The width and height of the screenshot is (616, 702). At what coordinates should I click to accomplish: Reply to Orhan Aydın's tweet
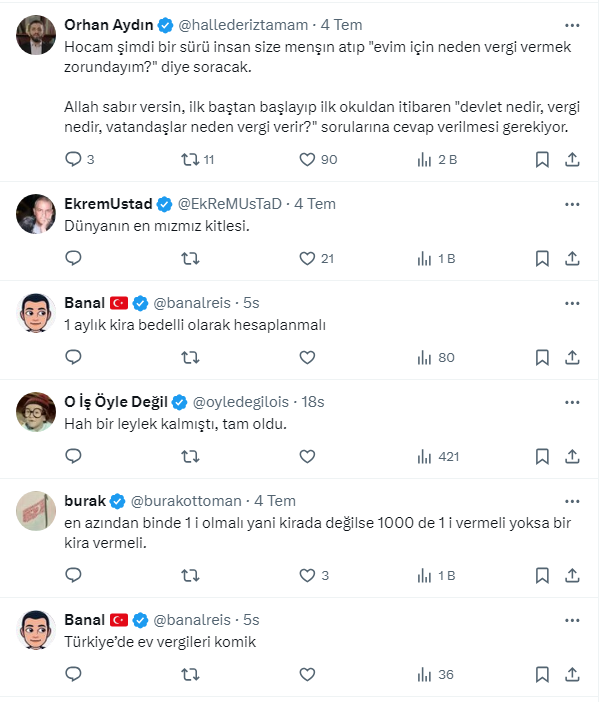click(73, 159)
